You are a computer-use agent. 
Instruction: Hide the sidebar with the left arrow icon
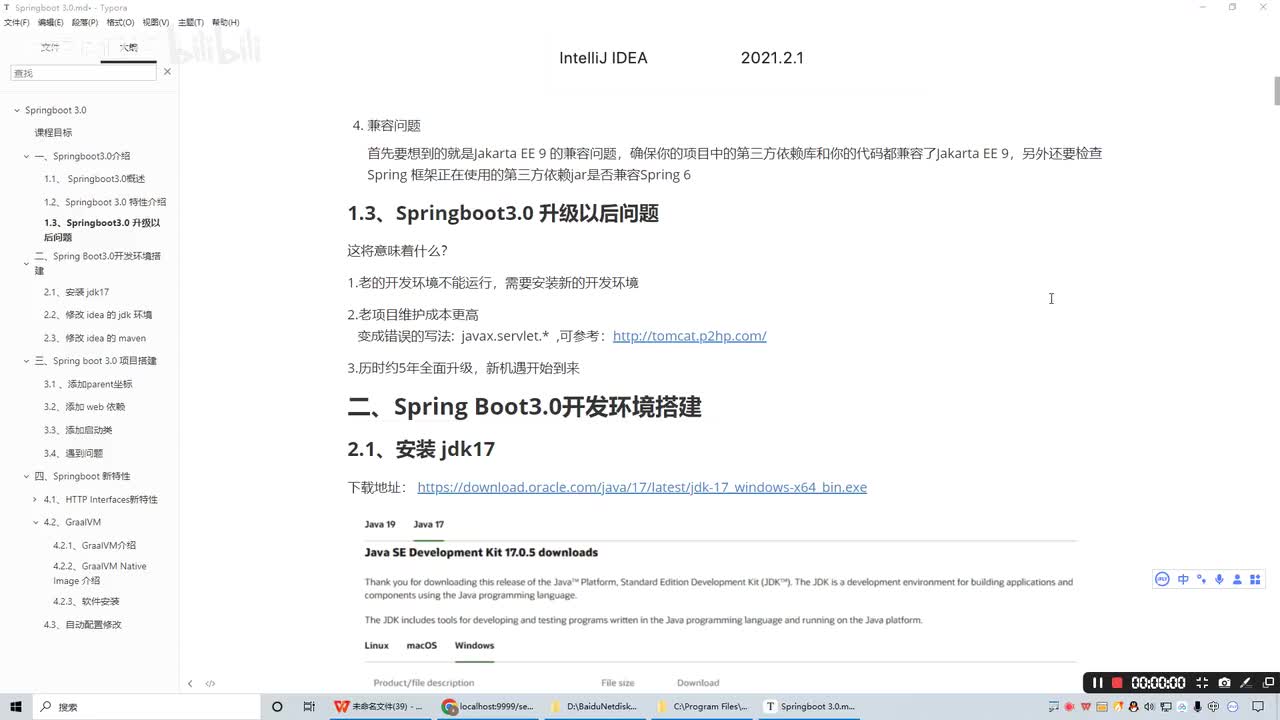(190, 684)
